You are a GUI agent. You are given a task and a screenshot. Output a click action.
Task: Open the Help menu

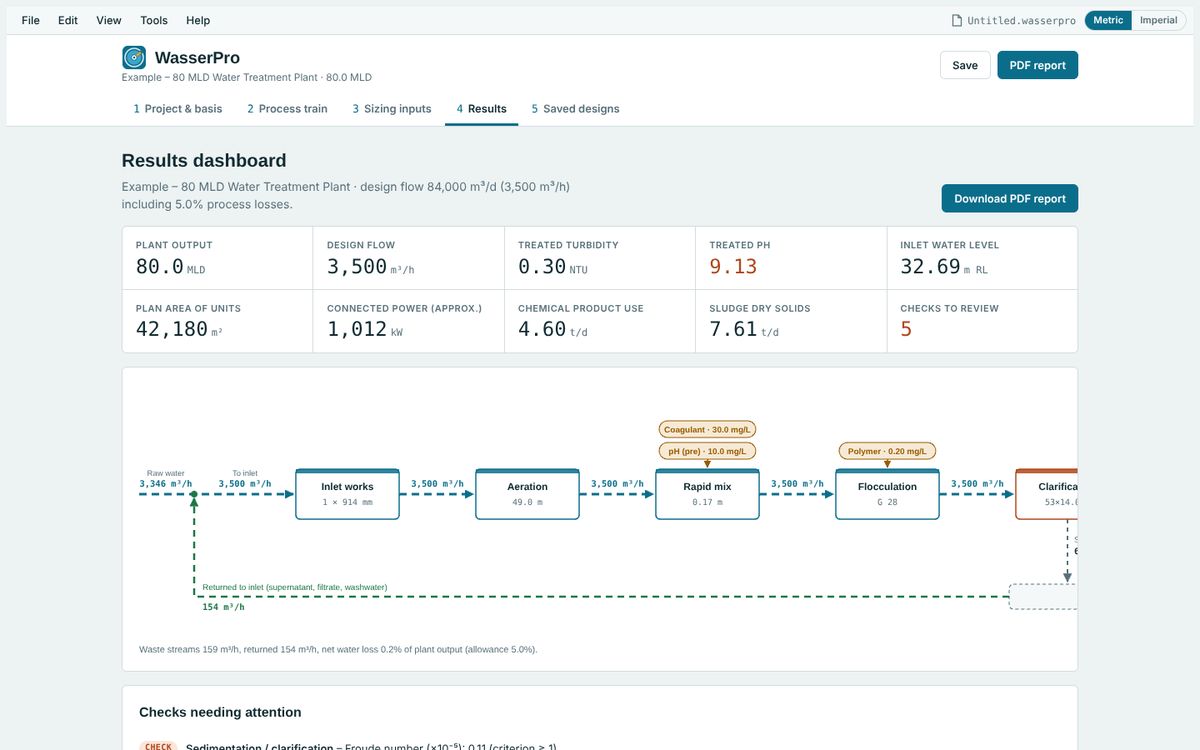click(x=198, y=20)
